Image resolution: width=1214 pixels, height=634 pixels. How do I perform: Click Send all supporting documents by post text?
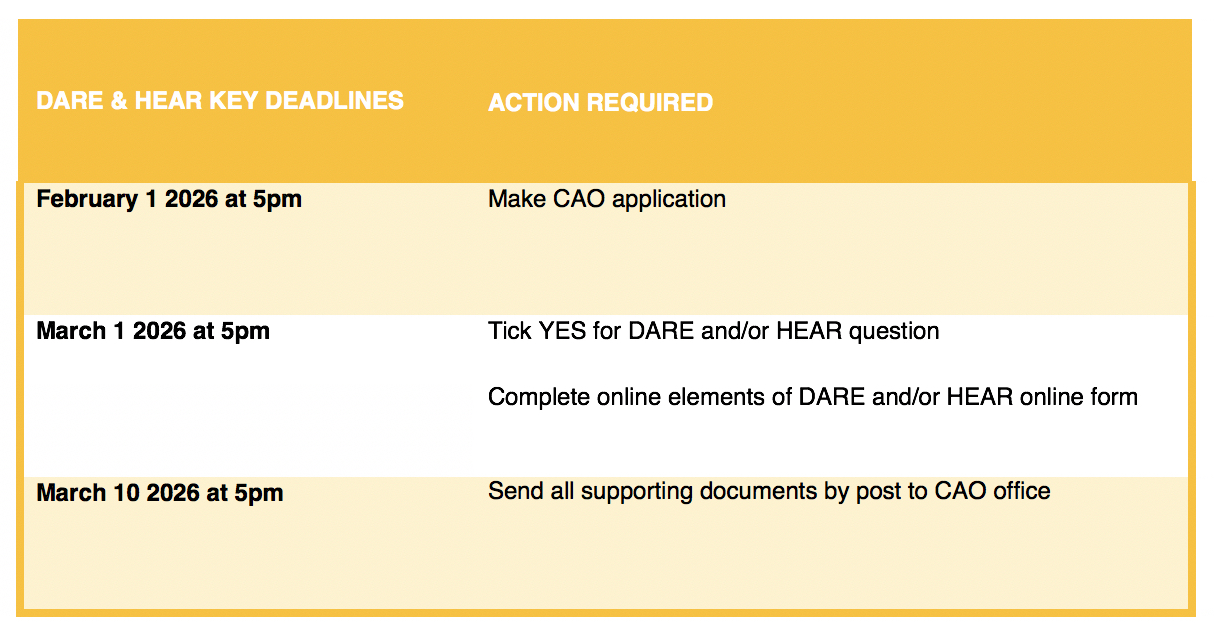click(769, 491)
